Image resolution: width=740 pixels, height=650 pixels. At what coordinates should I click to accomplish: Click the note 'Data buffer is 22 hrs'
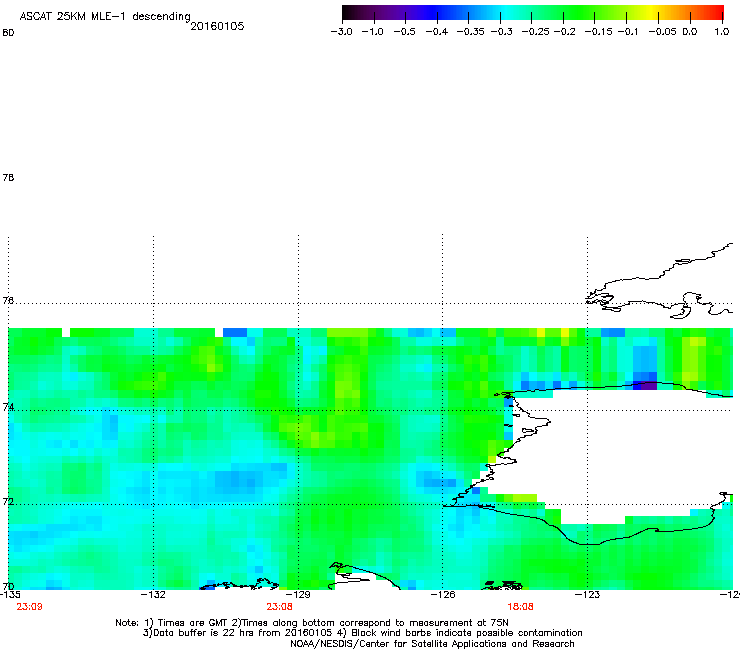coord(200,633)
